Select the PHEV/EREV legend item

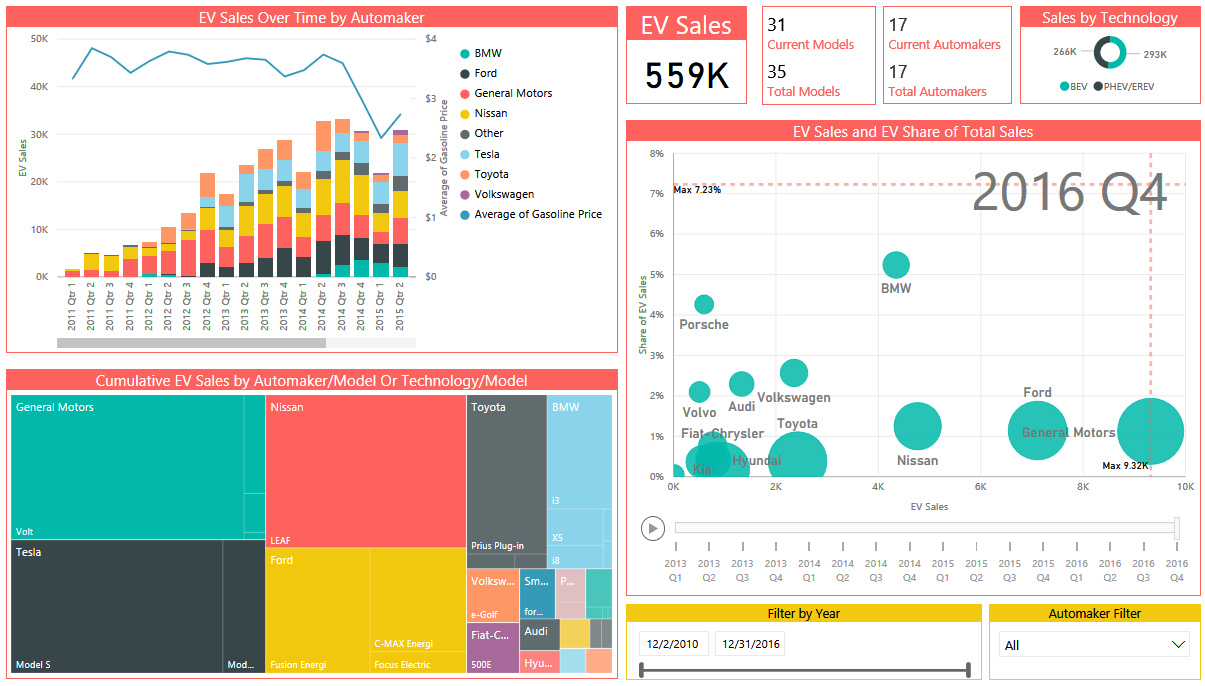coord(1124,87)
